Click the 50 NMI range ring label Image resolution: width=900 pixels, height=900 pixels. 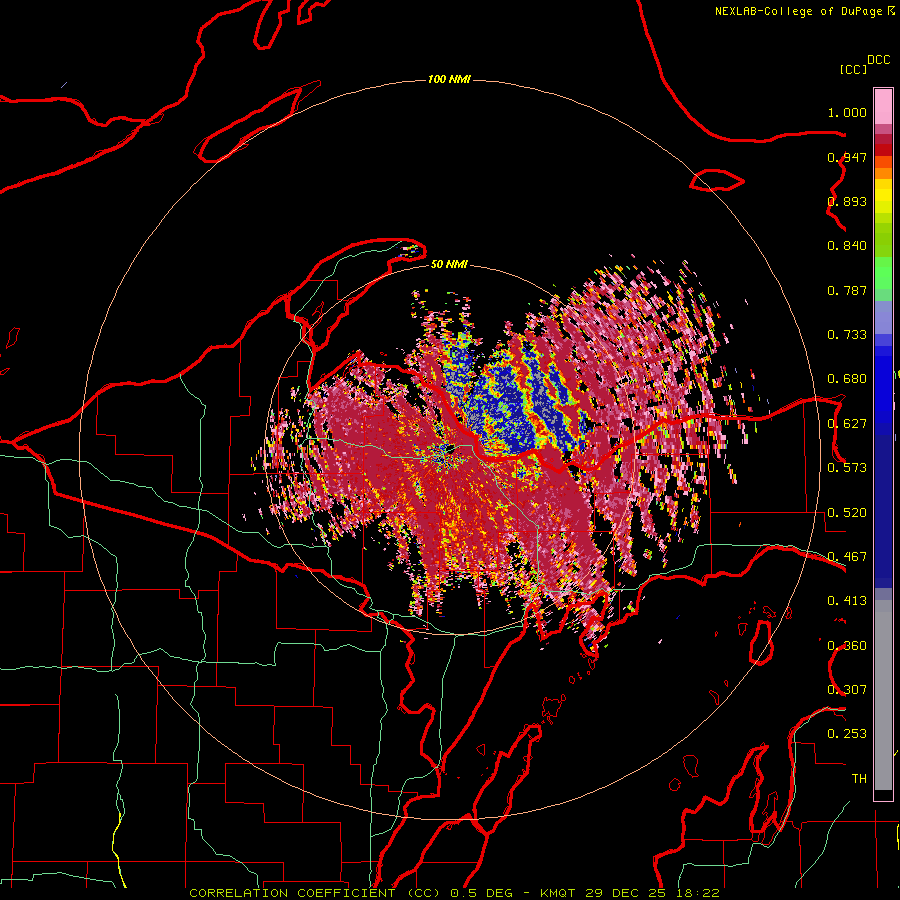click(x=449, y=264)
